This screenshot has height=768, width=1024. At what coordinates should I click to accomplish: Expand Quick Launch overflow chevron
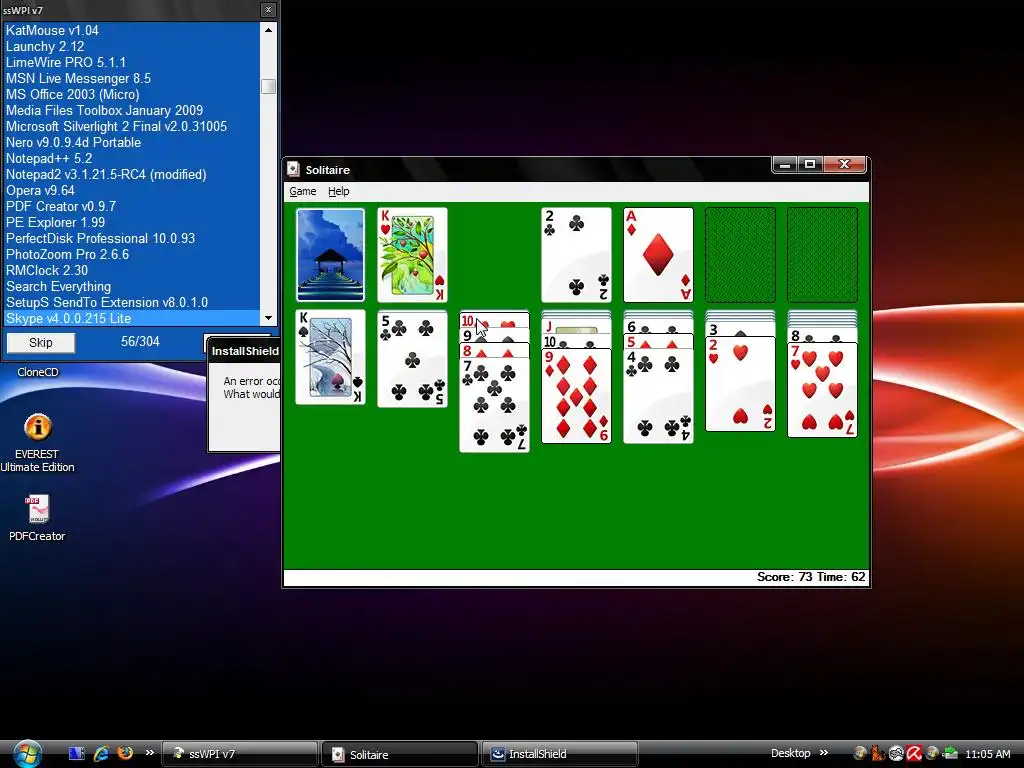point(150,753)
